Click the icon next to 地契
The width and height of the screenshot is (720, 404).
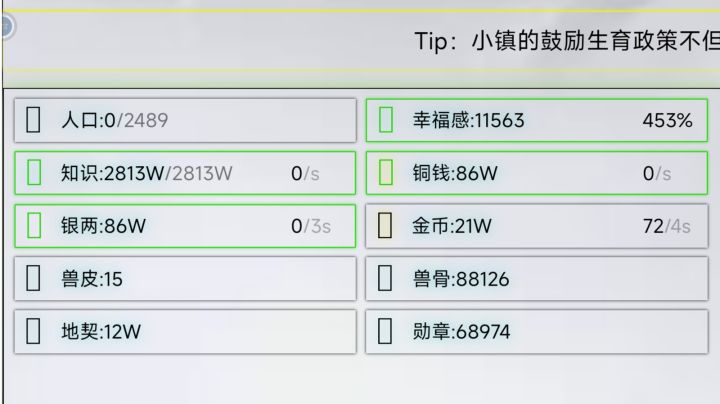33,331
